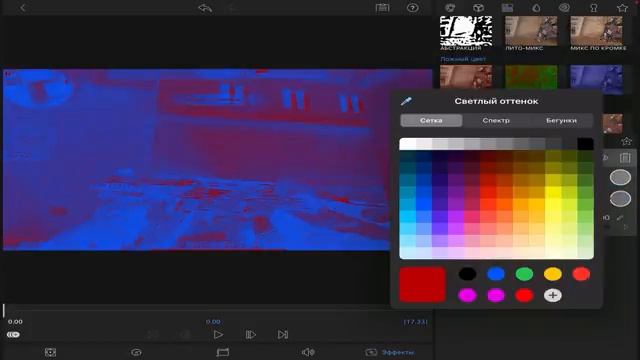Select the cube icon in effects panel header
This screenshot has width=640, height=360.
point(478,8)
